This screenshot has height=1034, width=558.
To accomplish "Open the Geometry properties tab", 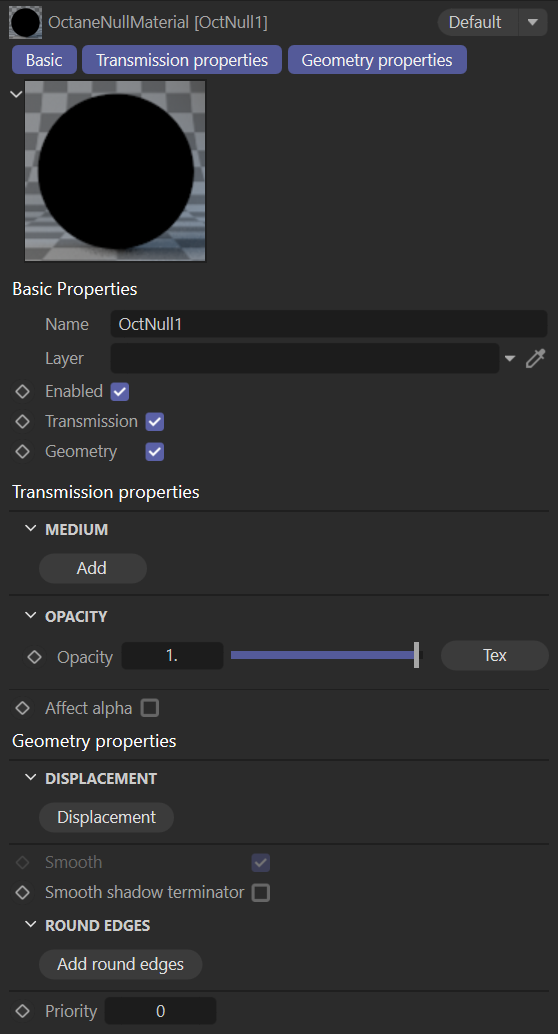I will coord(377,60).
